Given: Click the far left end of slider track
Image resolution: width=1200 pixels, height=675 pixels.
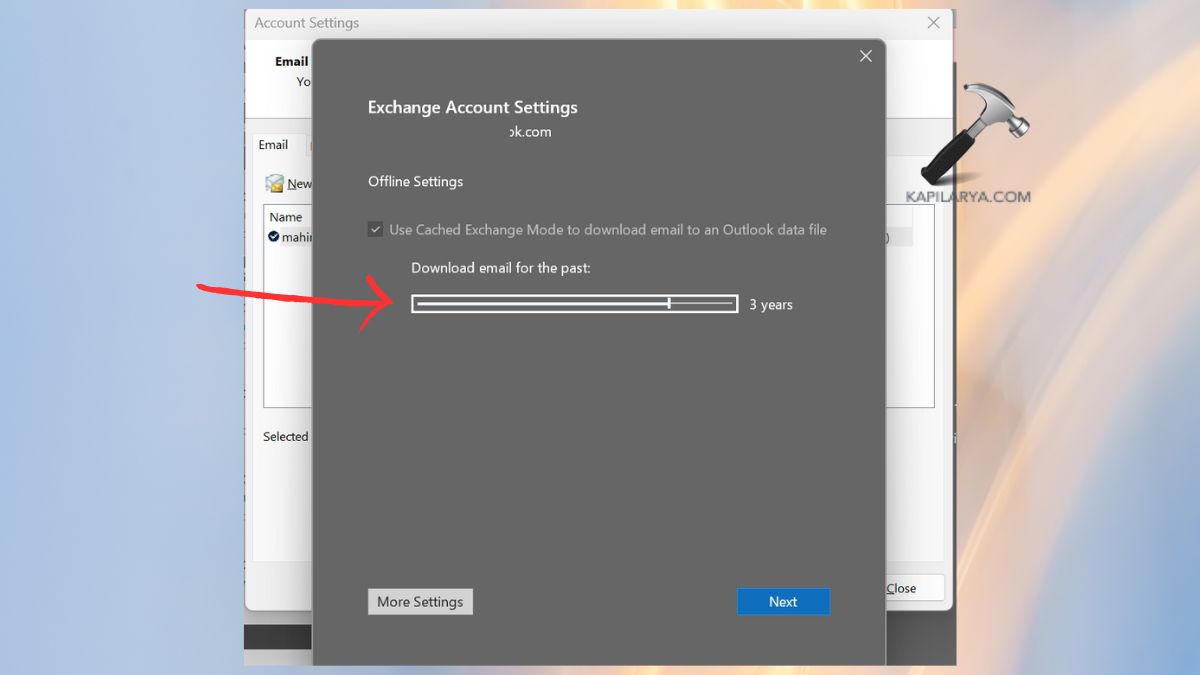Looking at the screenshot, I should click(x=419, y=304).
